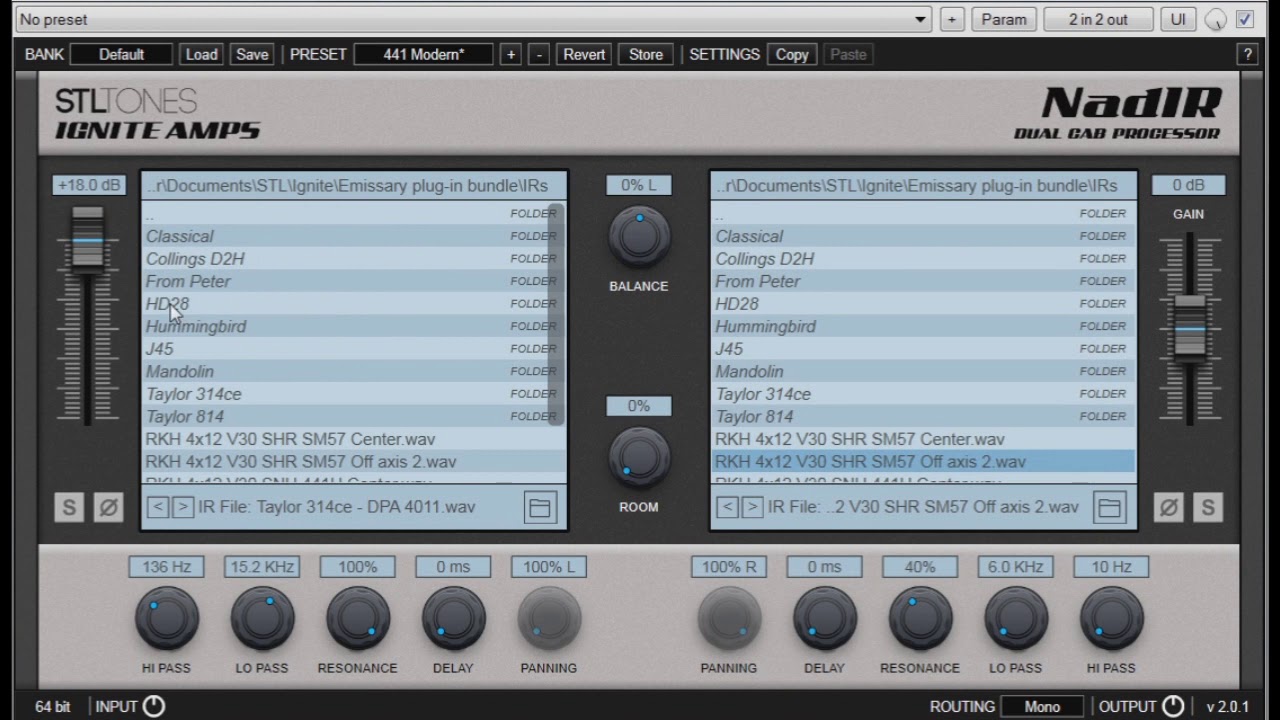Screen dimensions: 1280x720
Task: Click the BALANCE knob
Action: point(639,237)
